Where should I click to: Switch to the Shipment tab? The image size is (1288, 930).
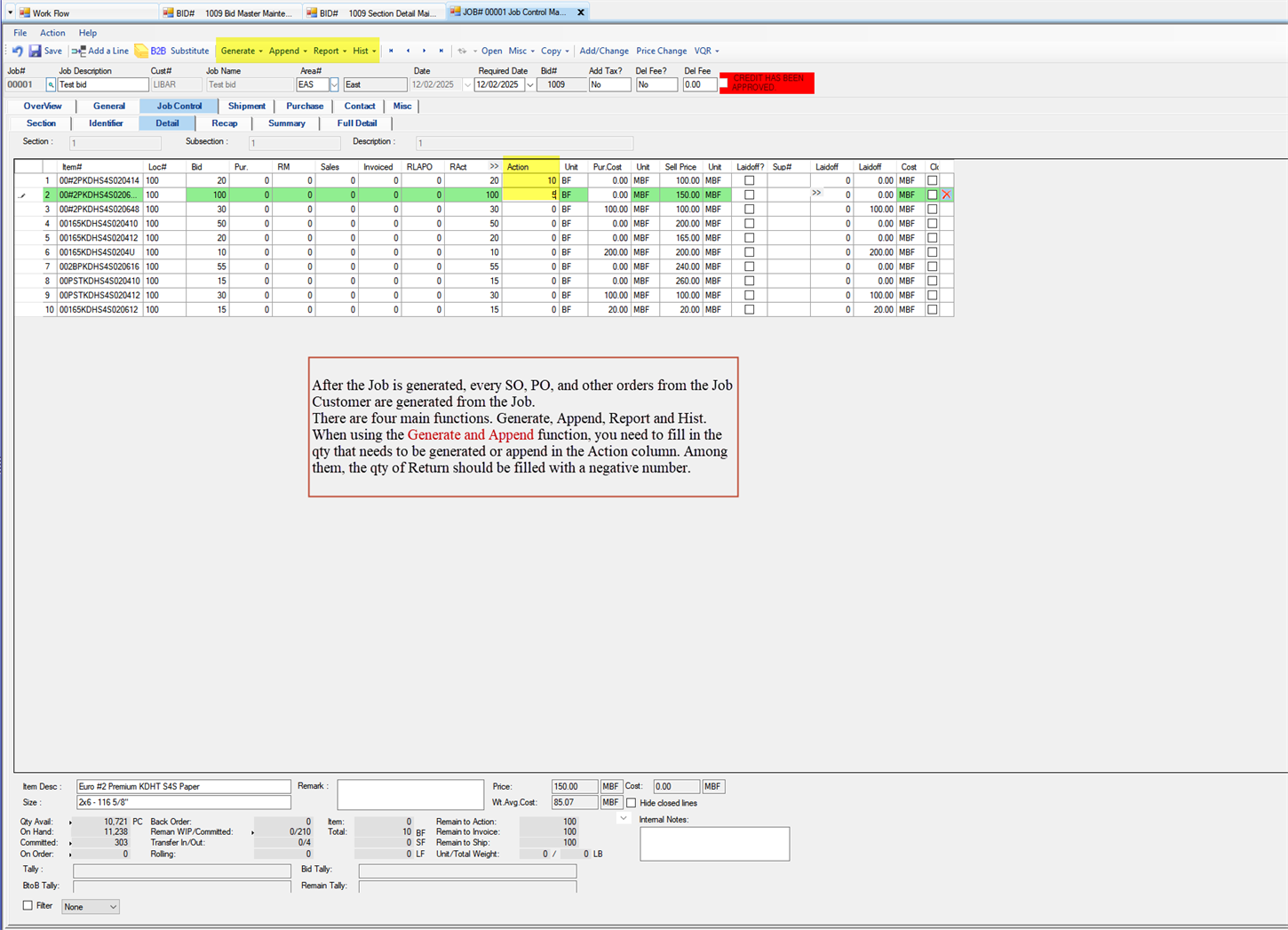click(246, 107)
